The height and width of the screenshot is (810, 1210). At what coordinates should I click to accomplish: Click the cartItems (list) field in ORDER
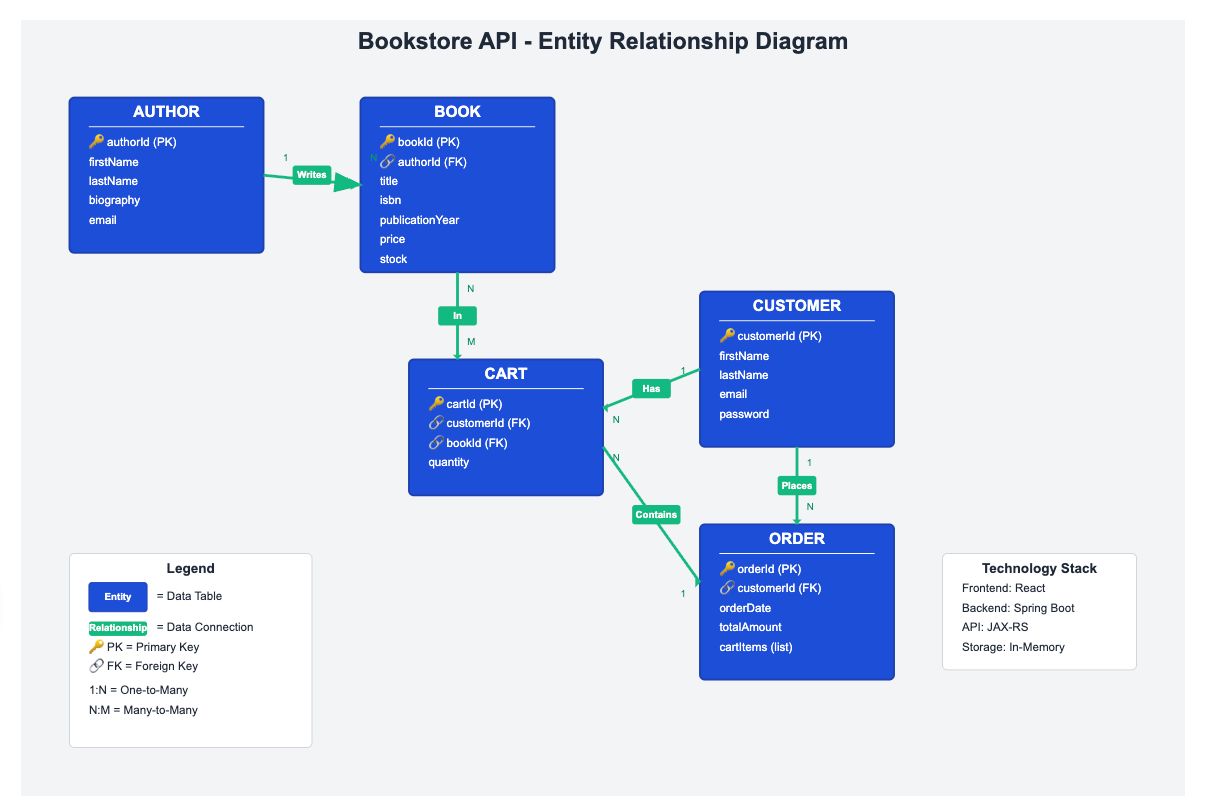tap(756, 647)
